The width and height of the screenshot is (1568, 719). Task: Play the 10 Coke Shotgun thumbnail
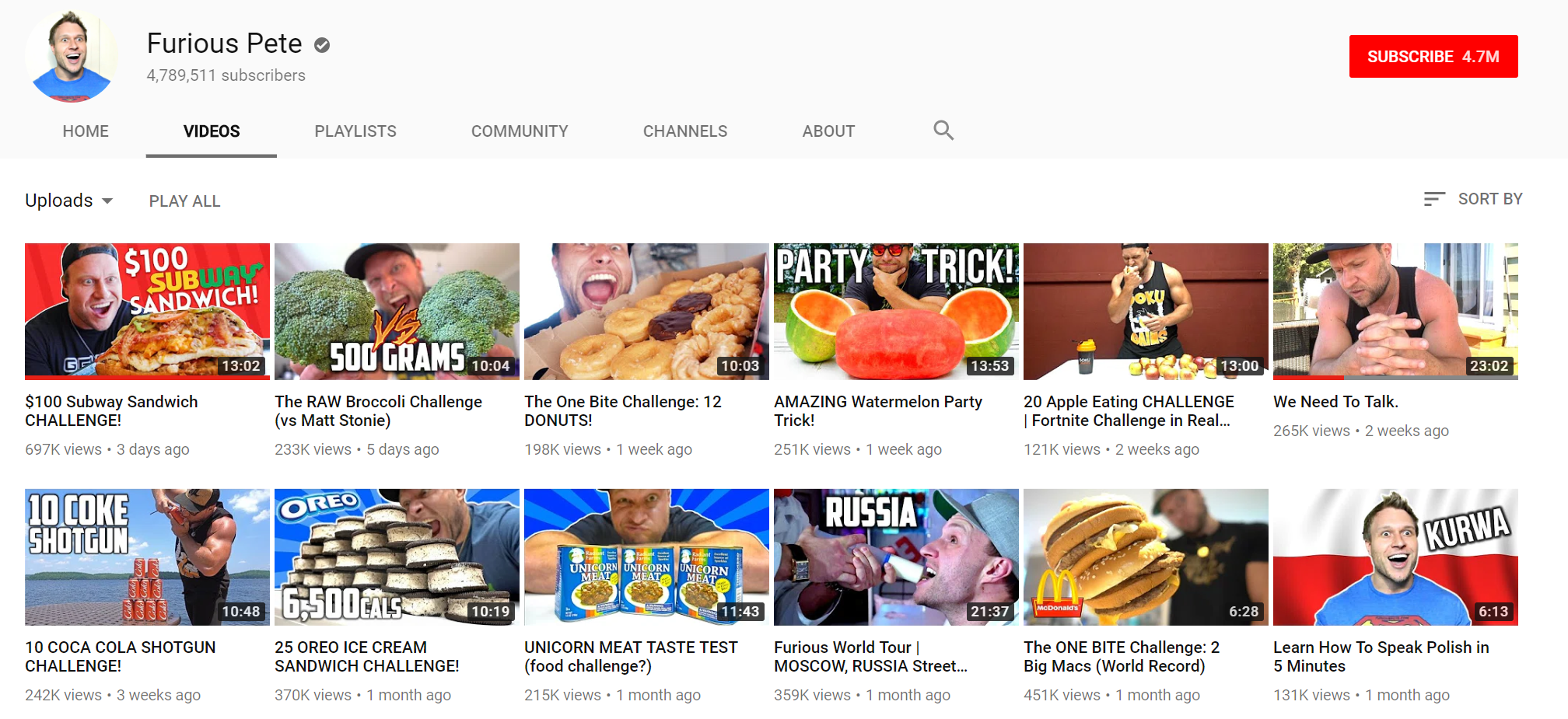(147, 557)
